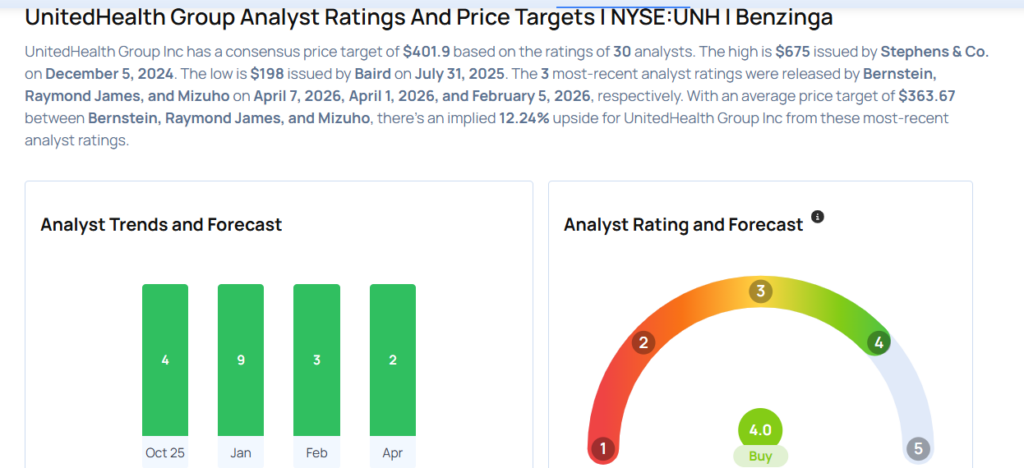The width and height of the screenshot is (1024, 468).
Task: Click the red gauge marker numbered 1
Action: click(603, 448)
